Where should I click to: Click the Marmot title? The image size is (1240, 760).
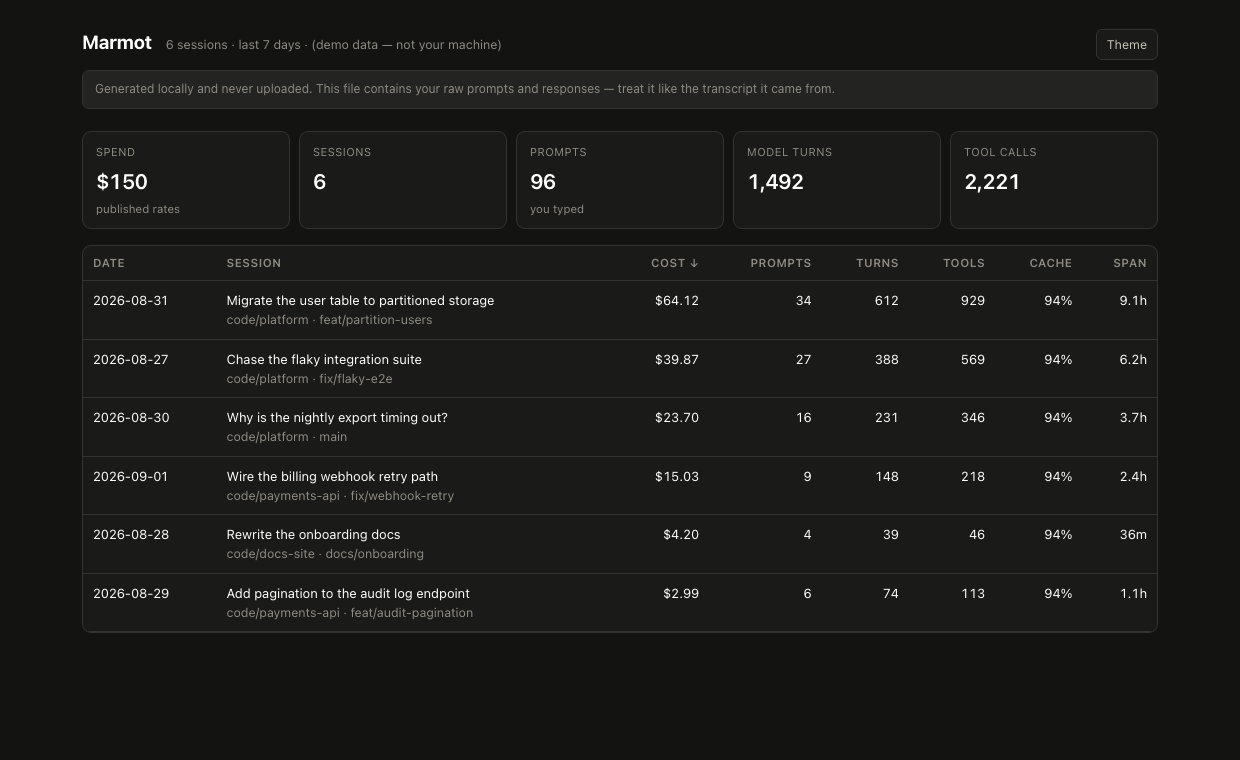[117, 43]
